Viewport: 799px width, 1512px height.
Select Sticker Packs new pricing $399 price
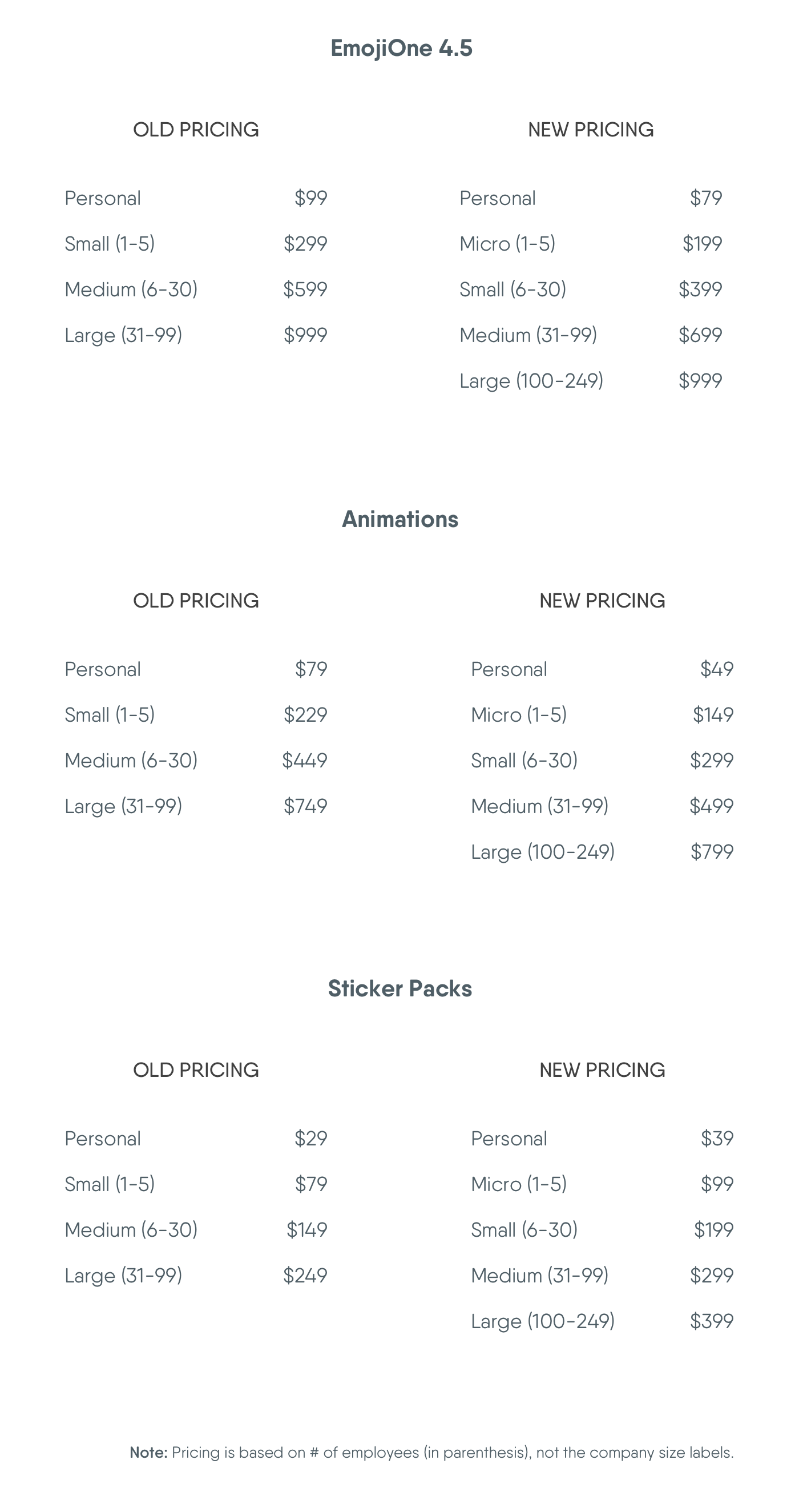[712, 1321]
